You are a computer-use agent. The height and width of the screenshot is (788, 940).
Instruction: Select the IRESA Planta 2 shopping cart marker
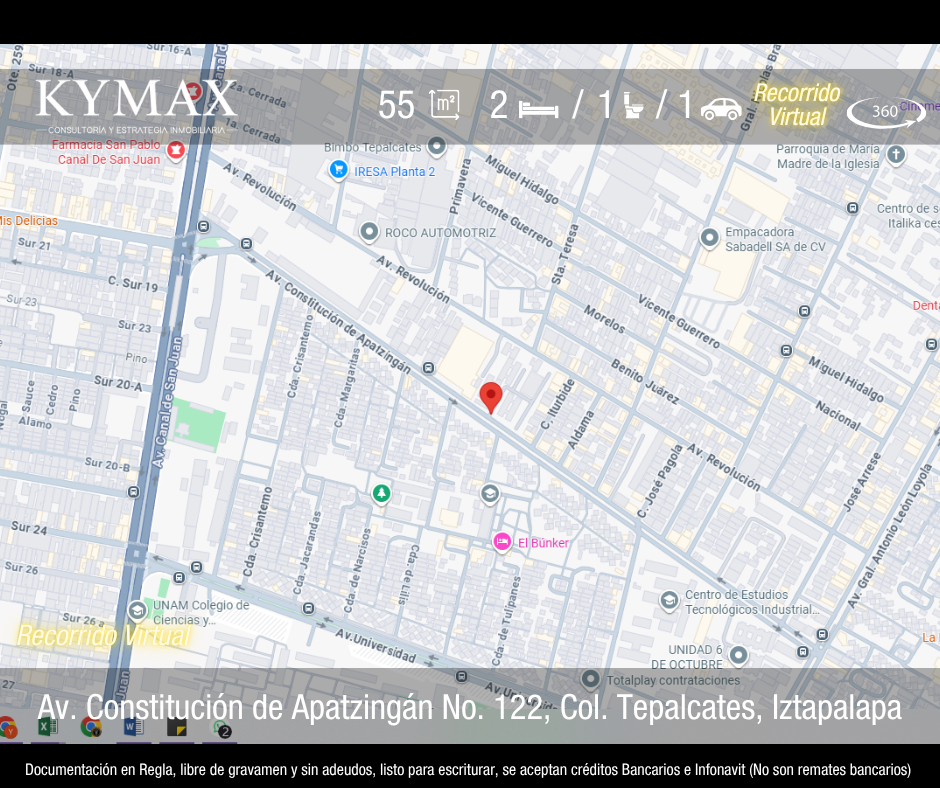(x=338, y=171)
